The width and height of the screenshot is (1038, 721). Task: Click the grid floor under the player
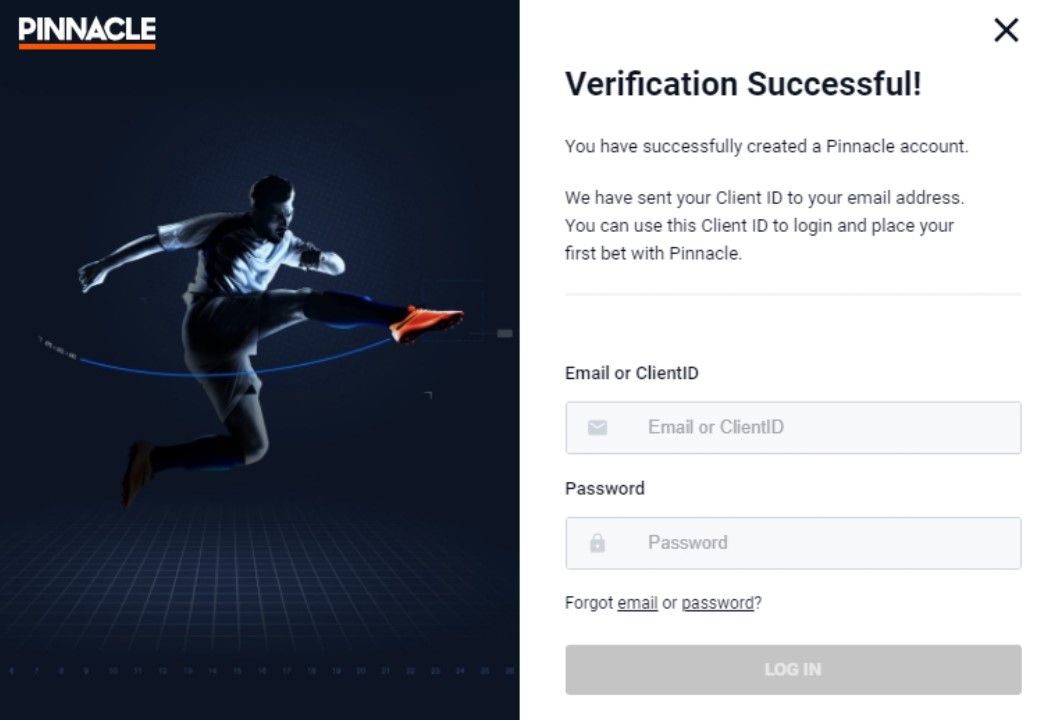(x=260, y=590)
